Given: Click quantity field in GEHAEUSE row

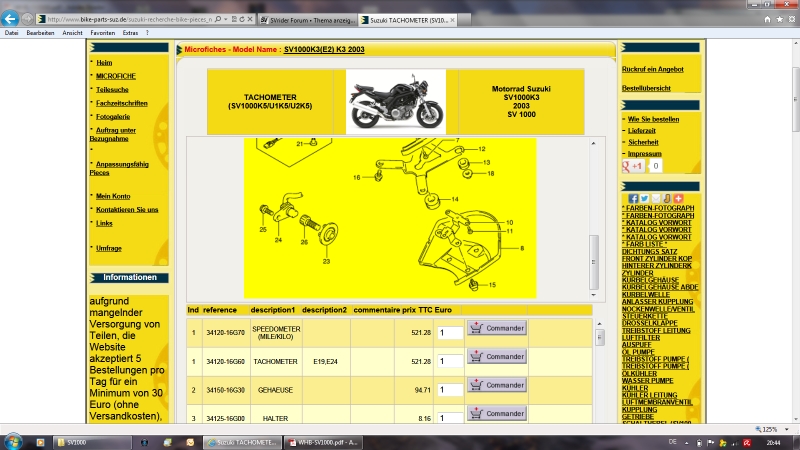Looking at the screenshot, I should click(449, 390).
